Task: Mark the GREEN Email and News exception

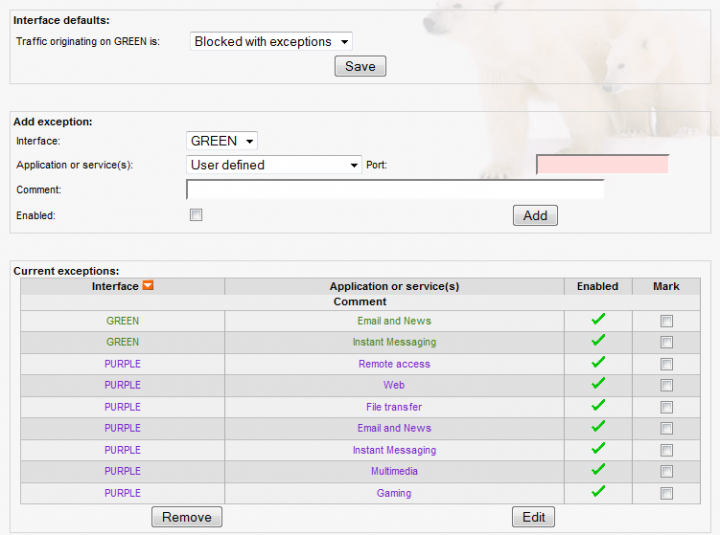Action: tap(666, 321)
